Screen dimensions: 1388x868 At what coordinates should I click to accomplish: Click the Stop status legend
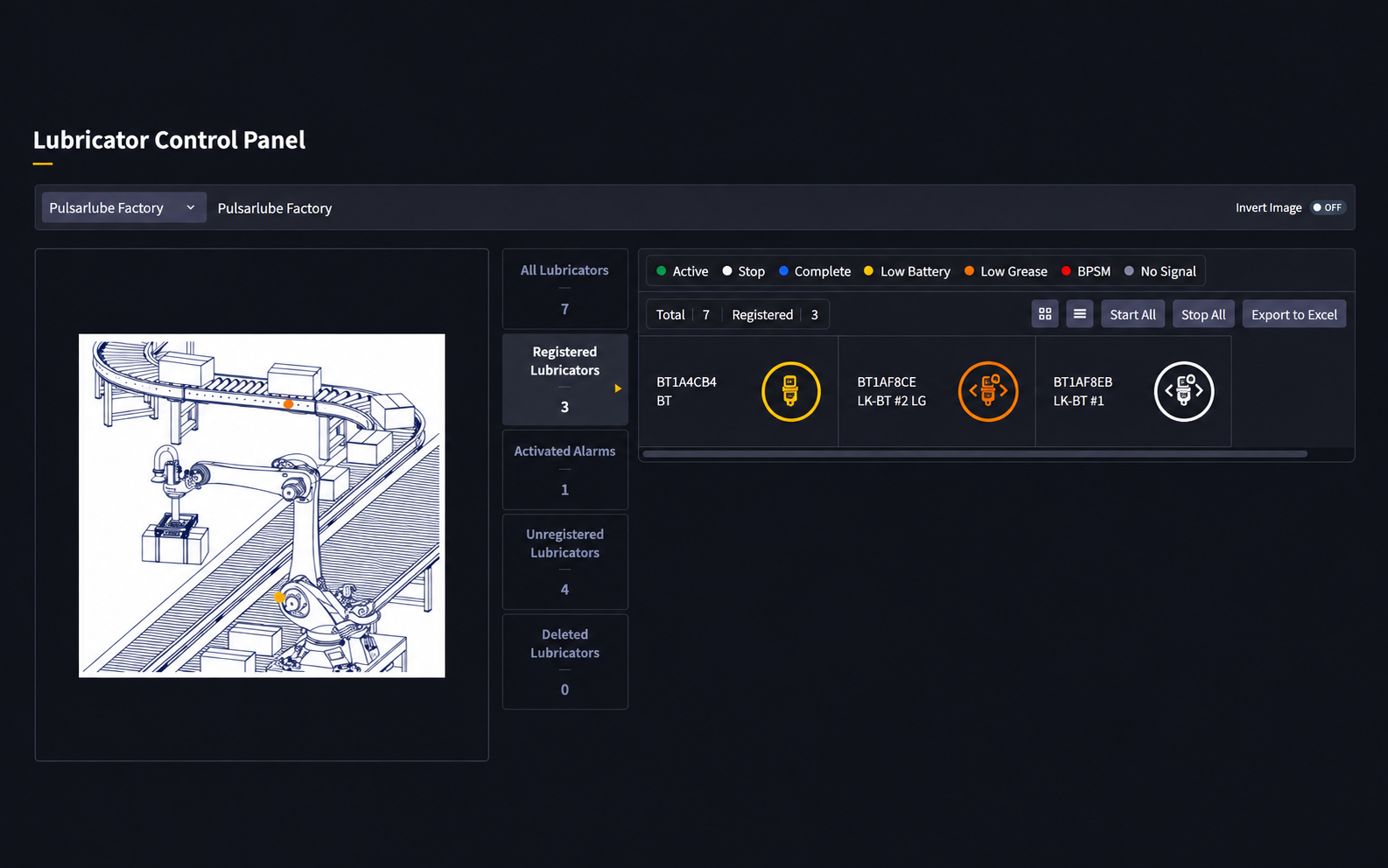pos(744,271)
